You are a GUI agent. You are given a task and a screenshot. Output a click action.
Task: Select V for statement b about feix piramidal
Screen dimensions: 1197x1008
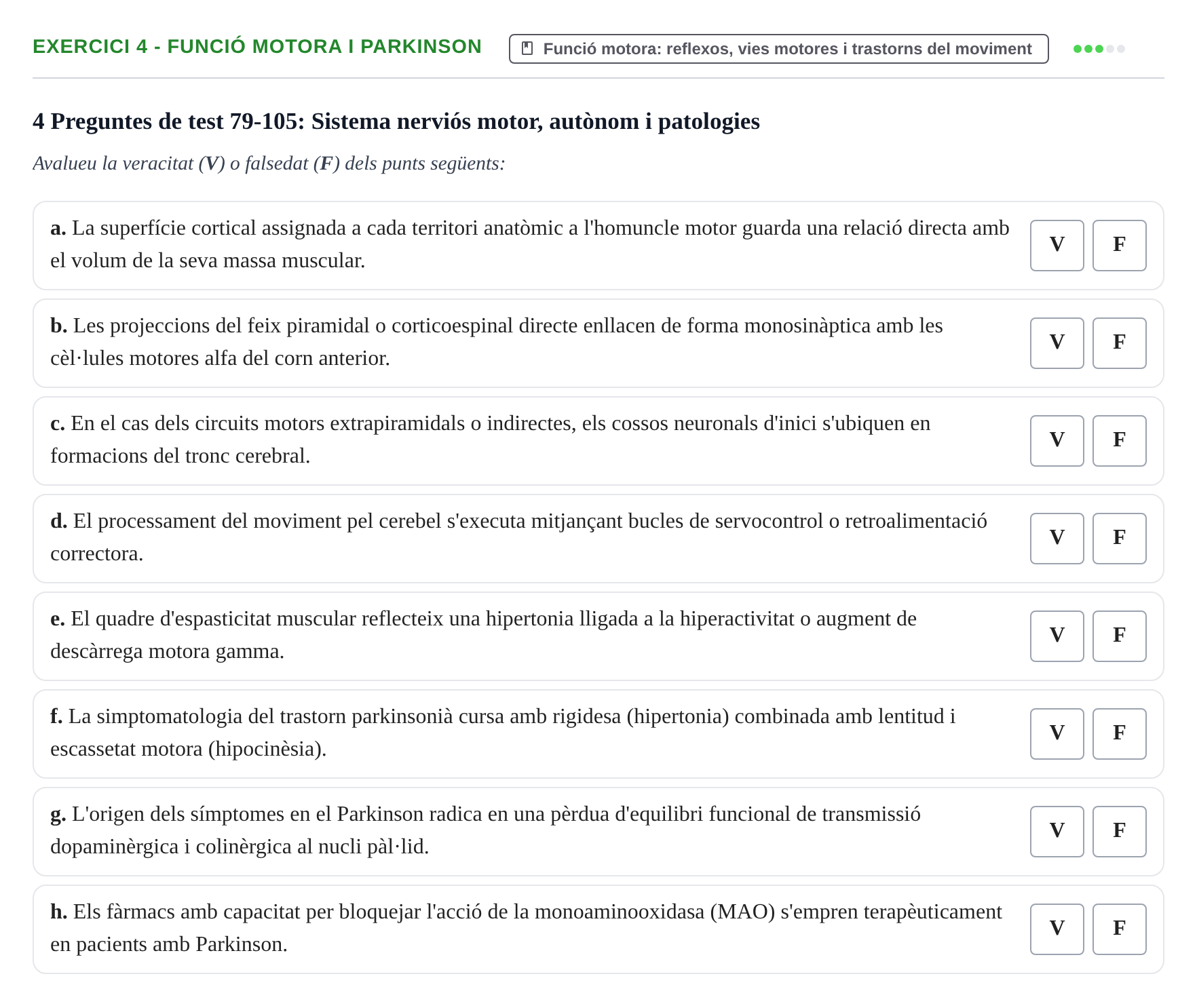[x=1057, y=343]
